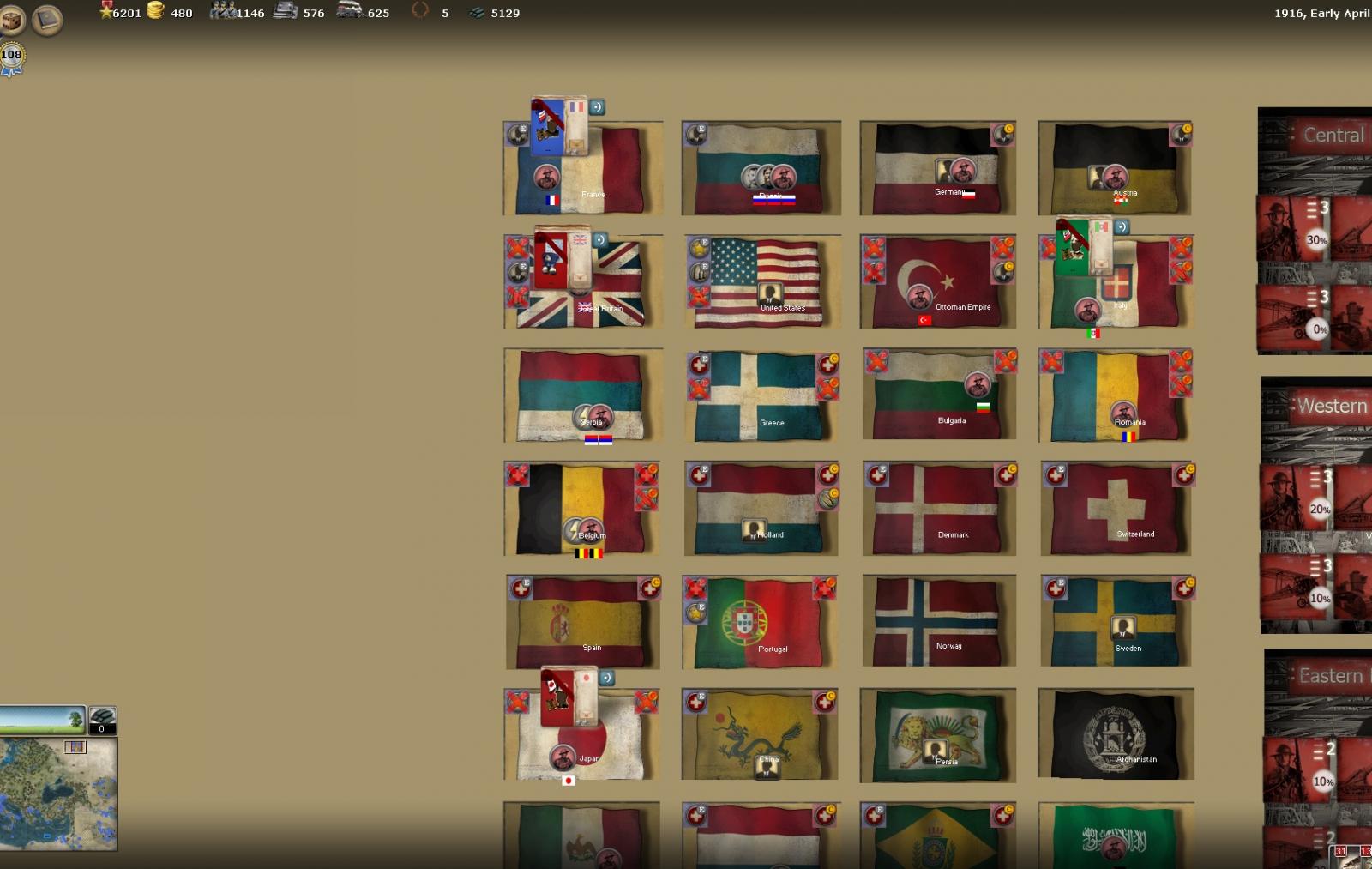This screenshot has width=1372, height=869.
Task: Click the gold coins resource icon
Action: click(156, 11)
